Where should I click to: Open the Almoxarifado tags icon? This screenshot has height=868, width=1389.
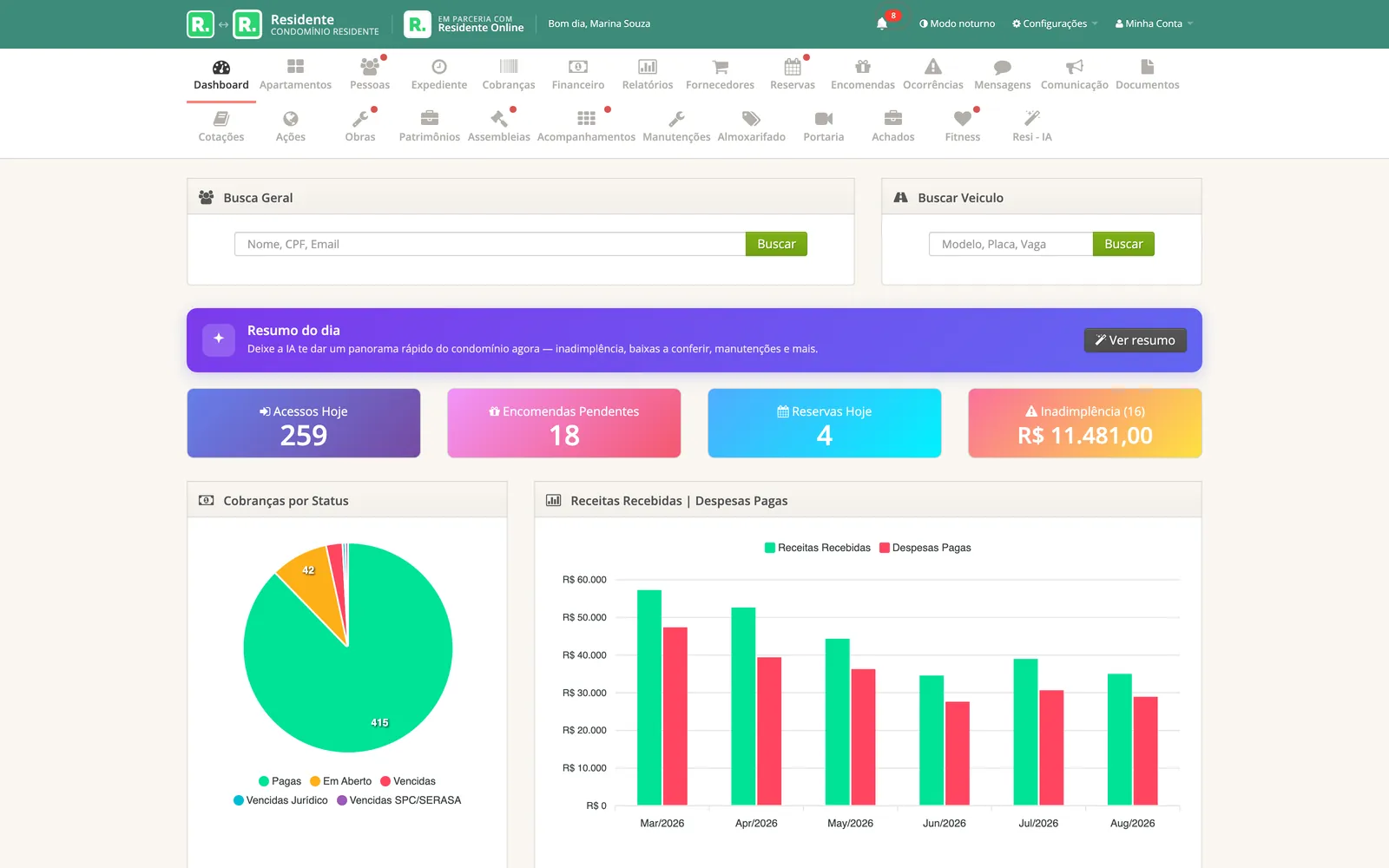click(751, 119)
